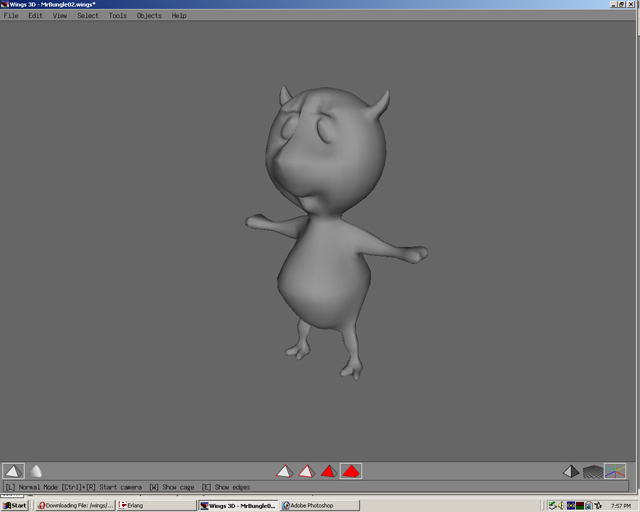This screenshot has width=640, height=512.
Task: Select the flat shading pyramid icon
Action: click(x=13, y=471)
